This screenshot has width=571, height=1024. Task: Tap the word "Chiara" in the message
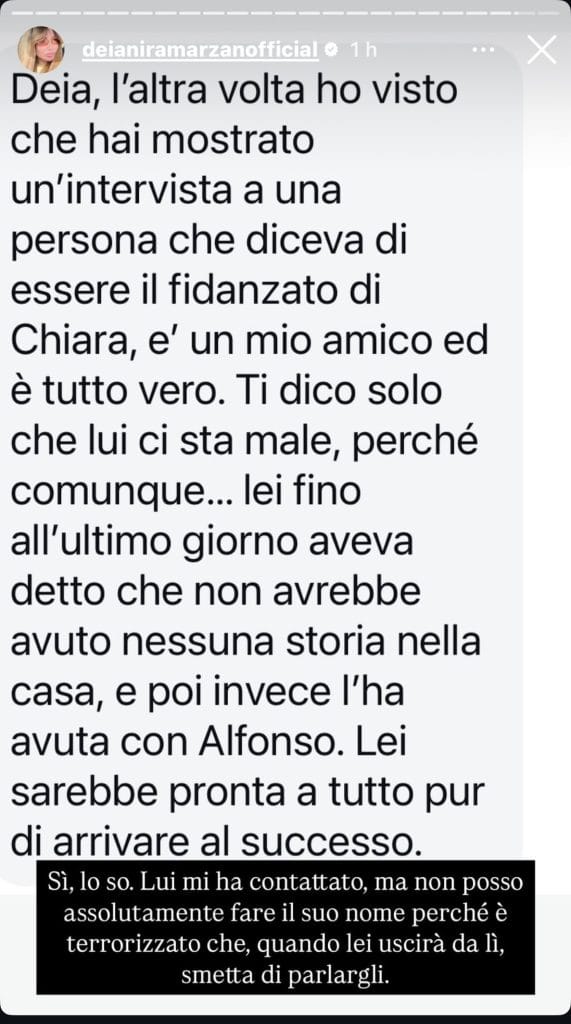point(69,342)
